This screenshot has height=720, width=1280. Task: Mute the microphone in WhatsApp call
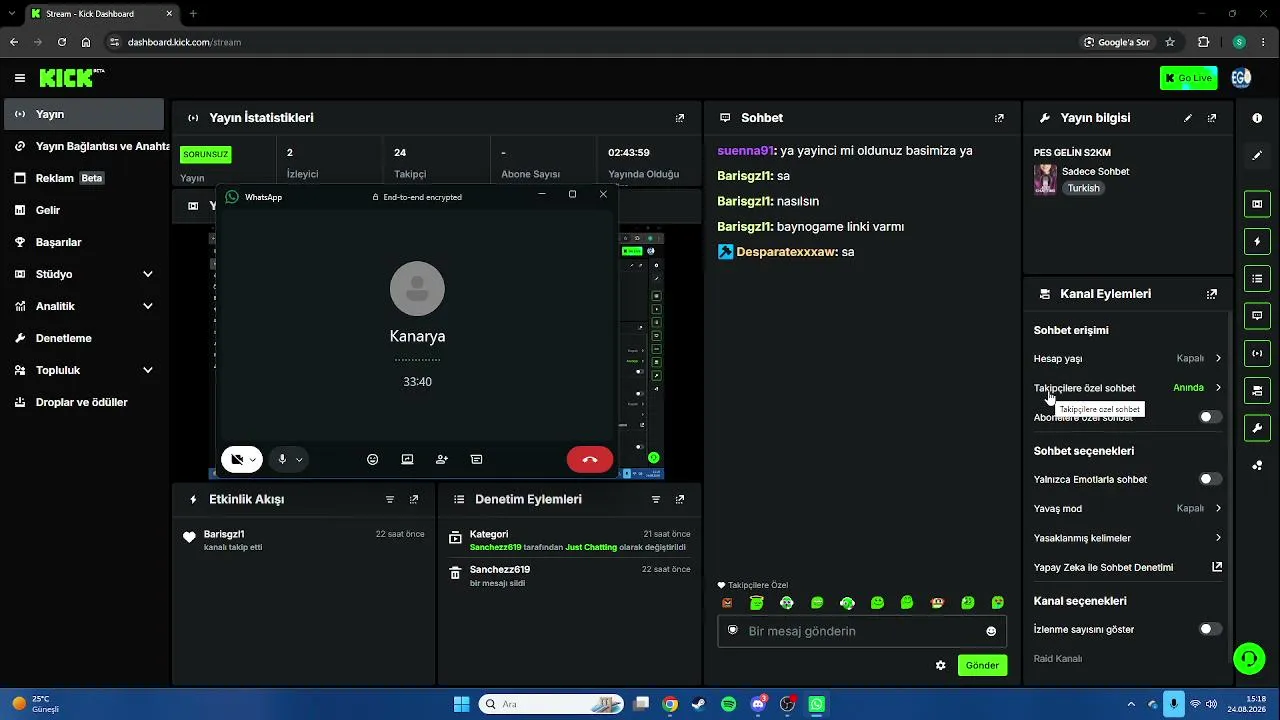coord(282,459)
